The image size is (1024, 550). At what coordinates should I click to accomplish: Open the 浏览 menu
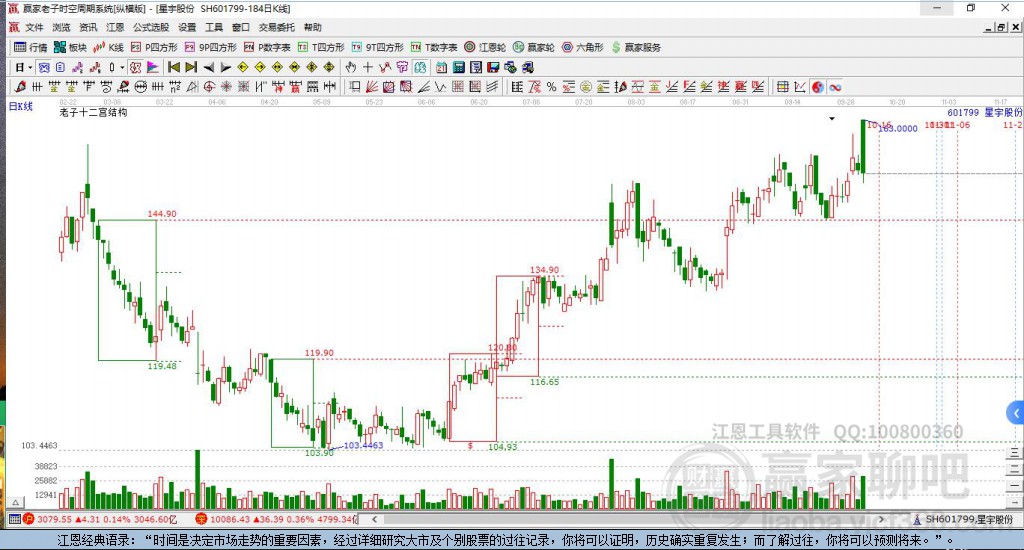(61, 27)
